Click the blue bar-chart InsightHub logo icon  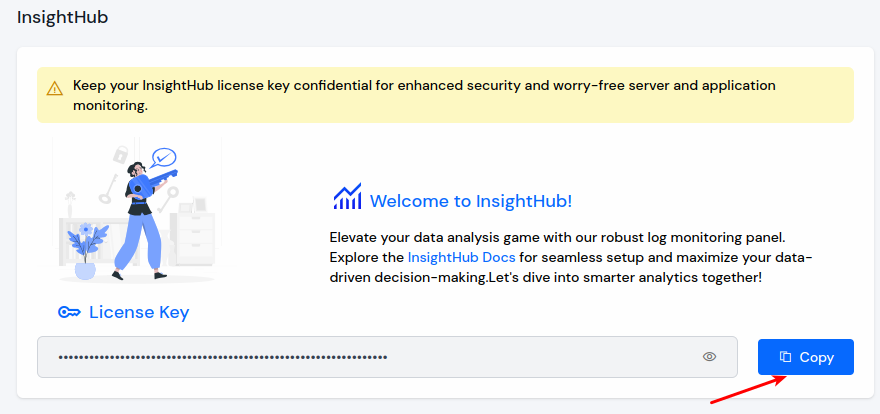click(347, 196)
